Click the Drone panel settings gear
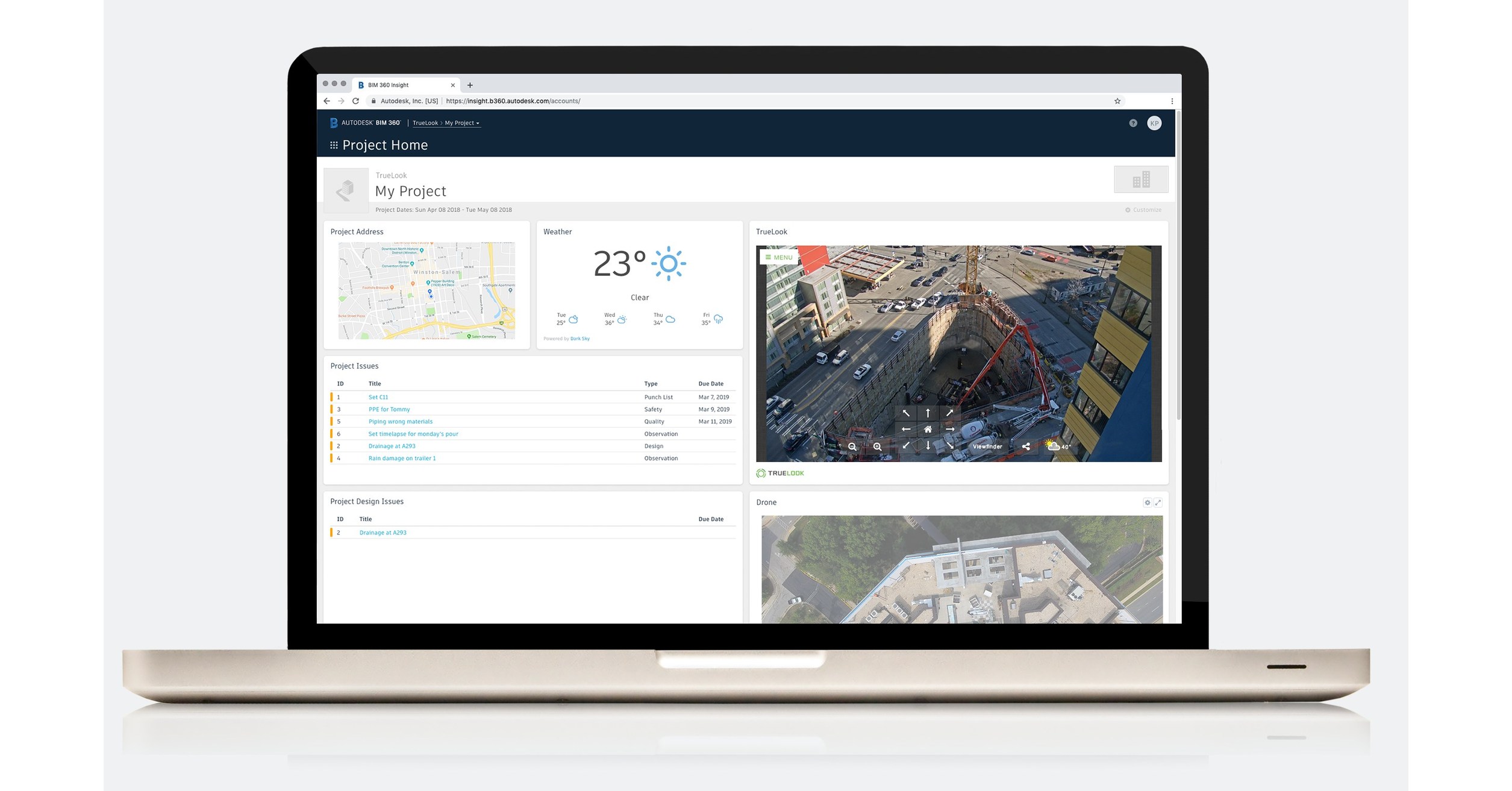This screenshot has height=791, width=1512. pos(1147,502)
